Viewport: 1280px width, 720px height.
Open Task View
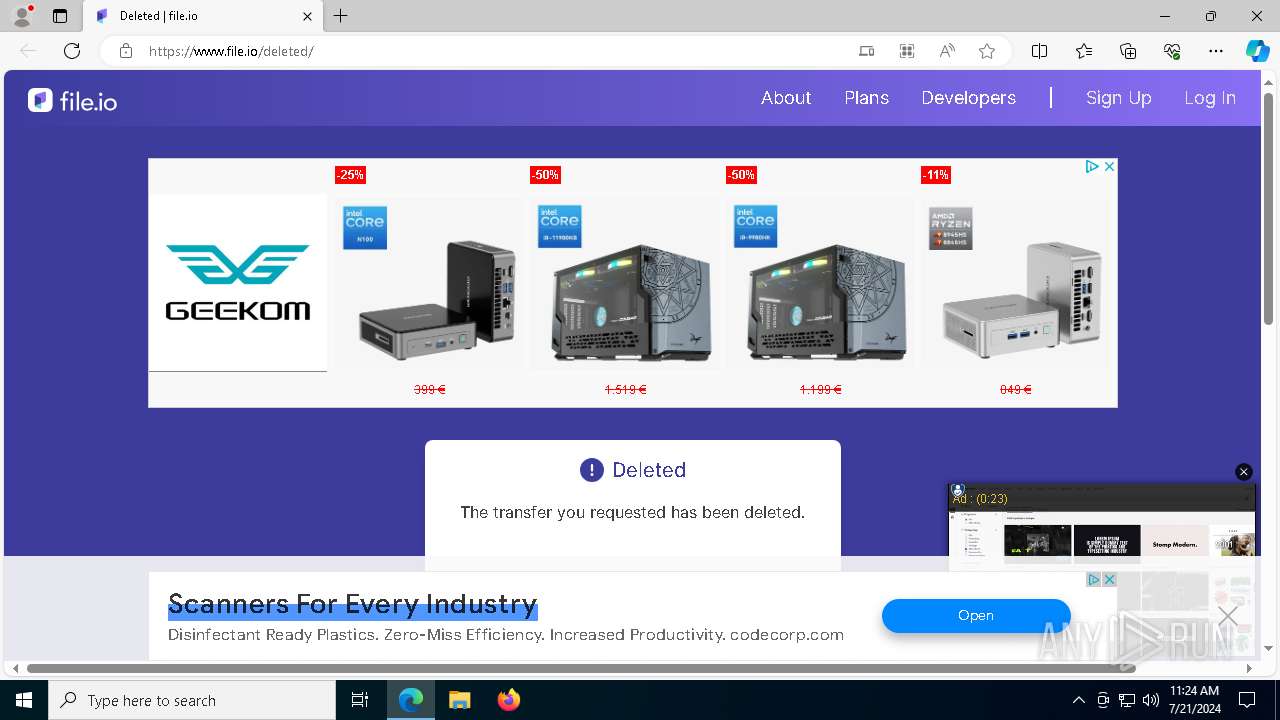click(x=360, y=700)
